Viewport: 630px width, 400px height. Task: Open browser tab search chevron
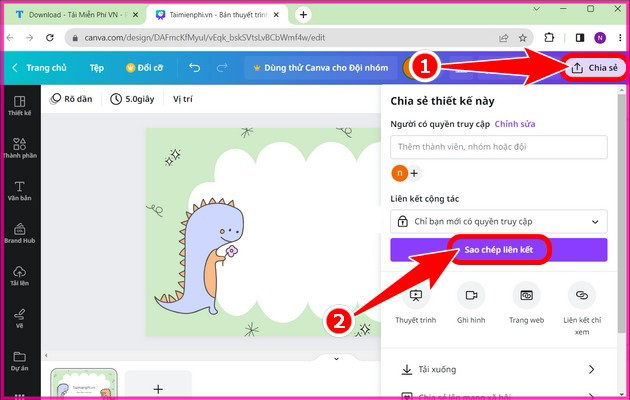(x=536, y=9)
